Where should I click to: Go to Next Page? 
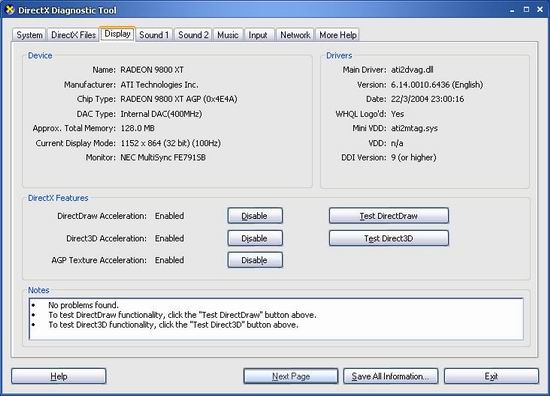coord(291,376)
